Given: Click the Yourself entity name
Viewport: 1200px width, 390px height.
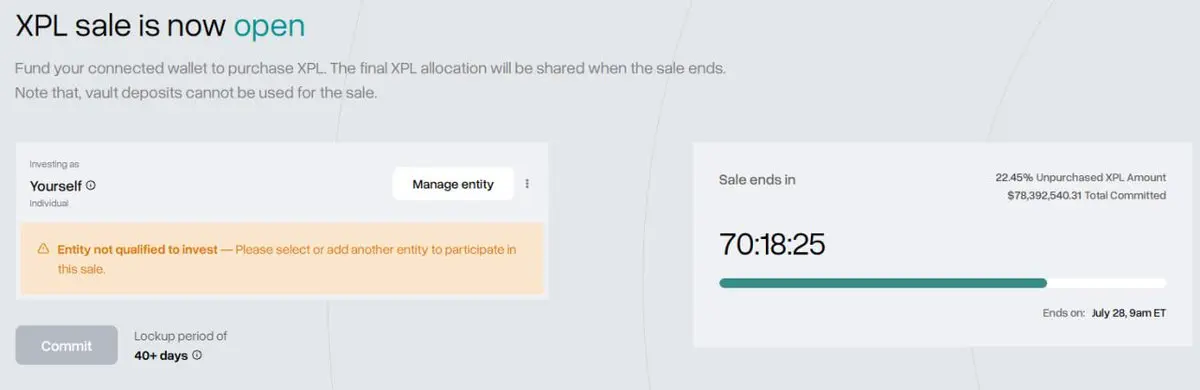Looking at the screenshot, I should tap(56, 186).
